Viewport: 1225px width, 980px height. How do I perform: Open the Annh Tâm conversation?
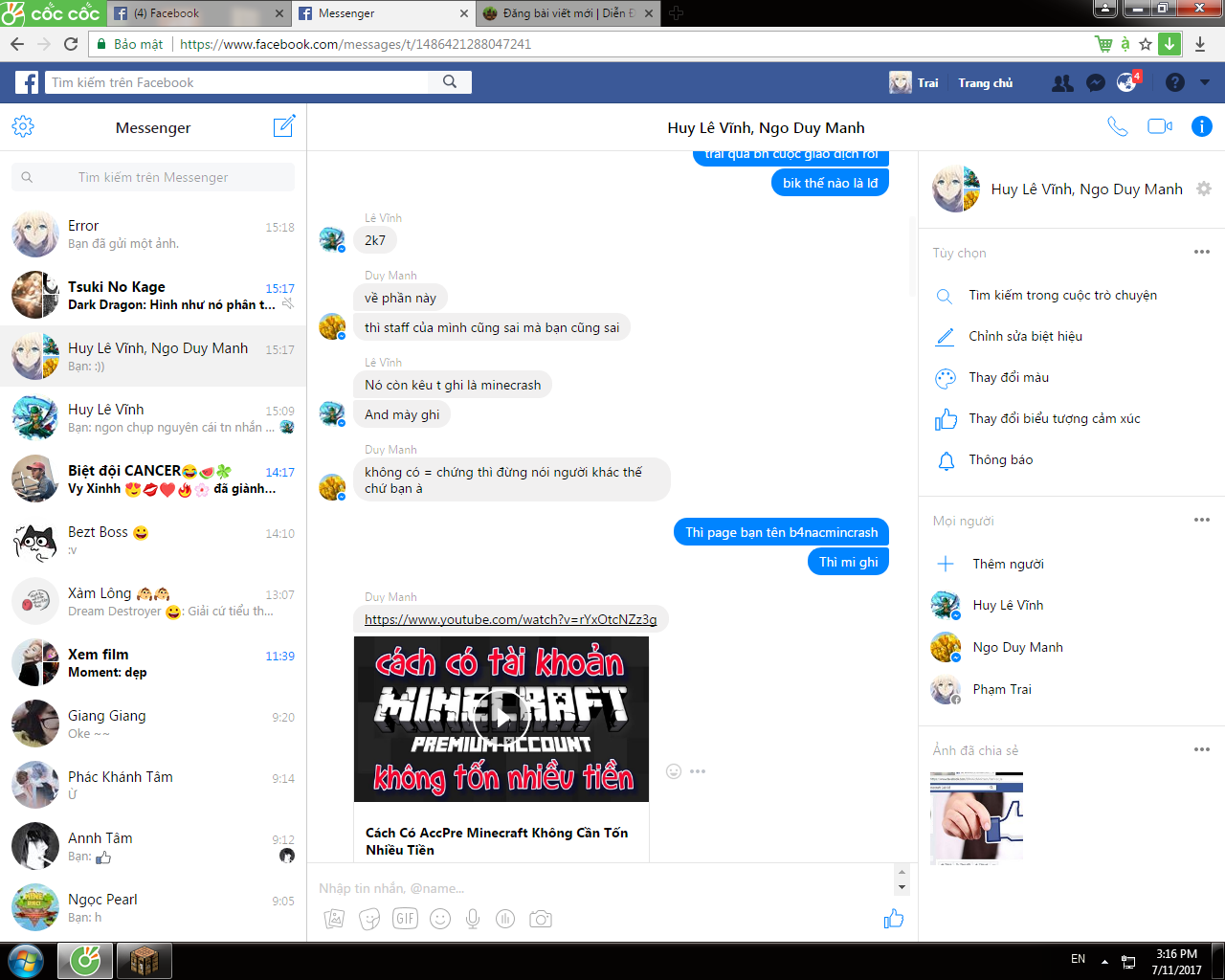[x=153, y=847]
